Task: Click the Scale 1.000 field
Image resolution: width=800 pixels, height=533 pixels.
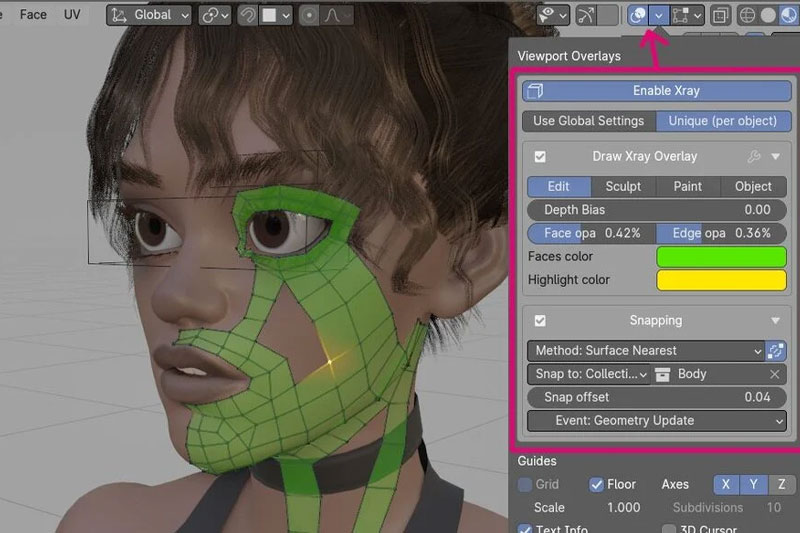Action: [587, 507]
